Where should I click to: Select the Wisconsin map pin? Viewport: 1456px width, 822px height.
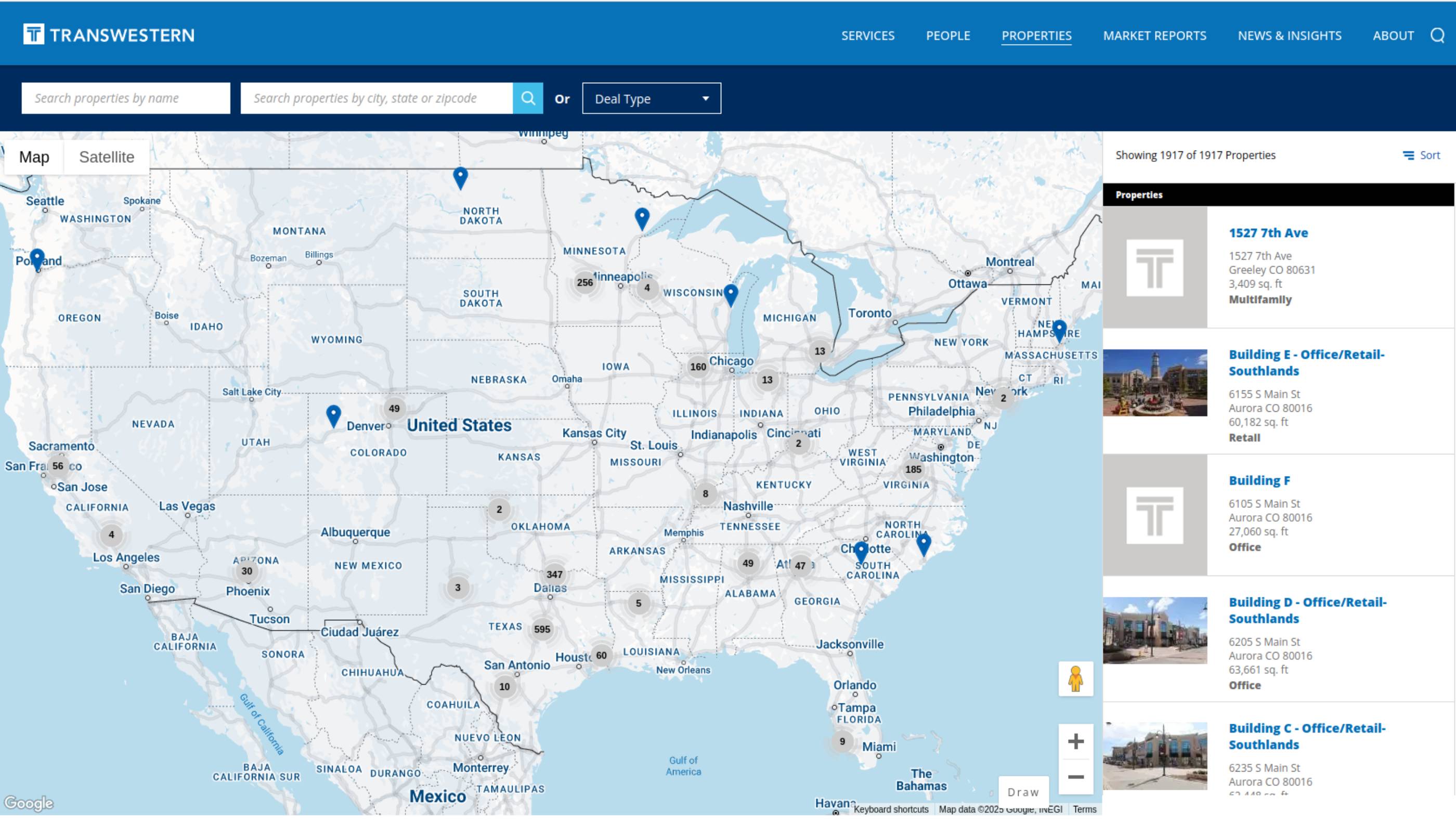tap(731, 295)
